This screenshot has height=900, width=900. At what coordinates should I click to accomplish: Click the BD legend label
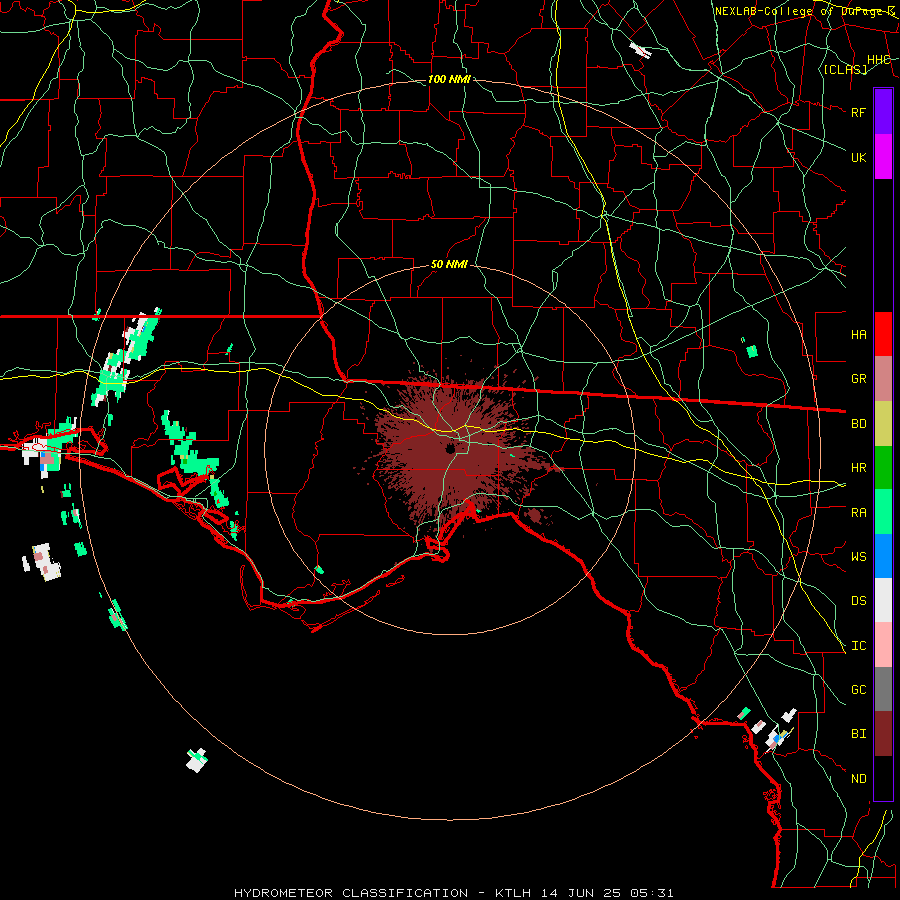(x=858, y=424)
